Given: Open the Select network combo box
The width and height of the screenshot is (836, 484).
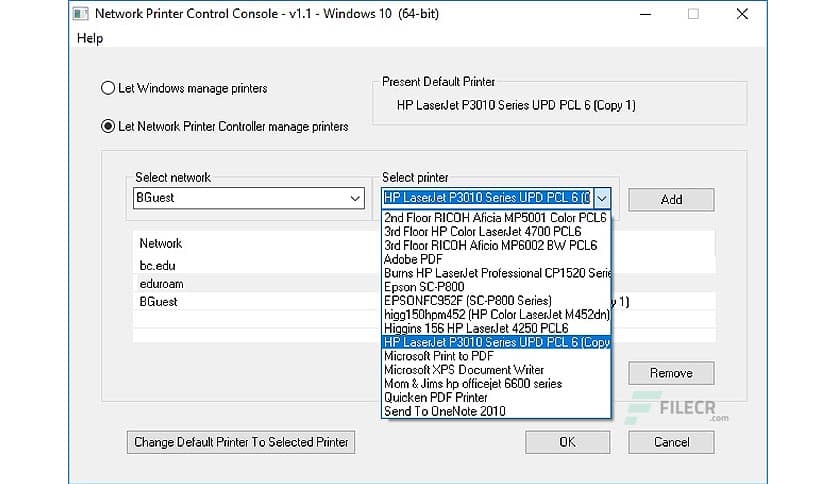Looking at the screenshot, I should click(x=248, y=198).
